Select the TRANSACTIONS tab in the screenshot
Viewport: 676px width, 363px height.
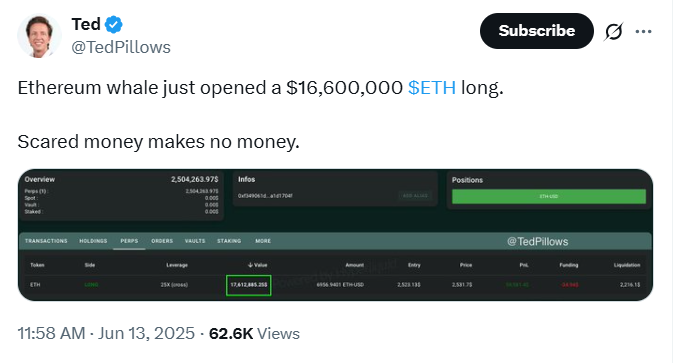[46, 241]
